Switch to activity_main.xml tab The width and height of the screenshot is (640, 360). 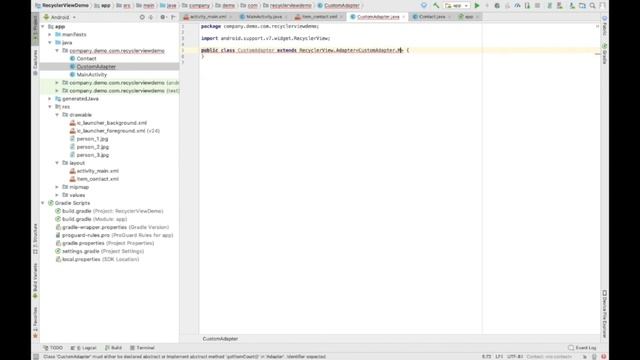[x=208, y=17]
